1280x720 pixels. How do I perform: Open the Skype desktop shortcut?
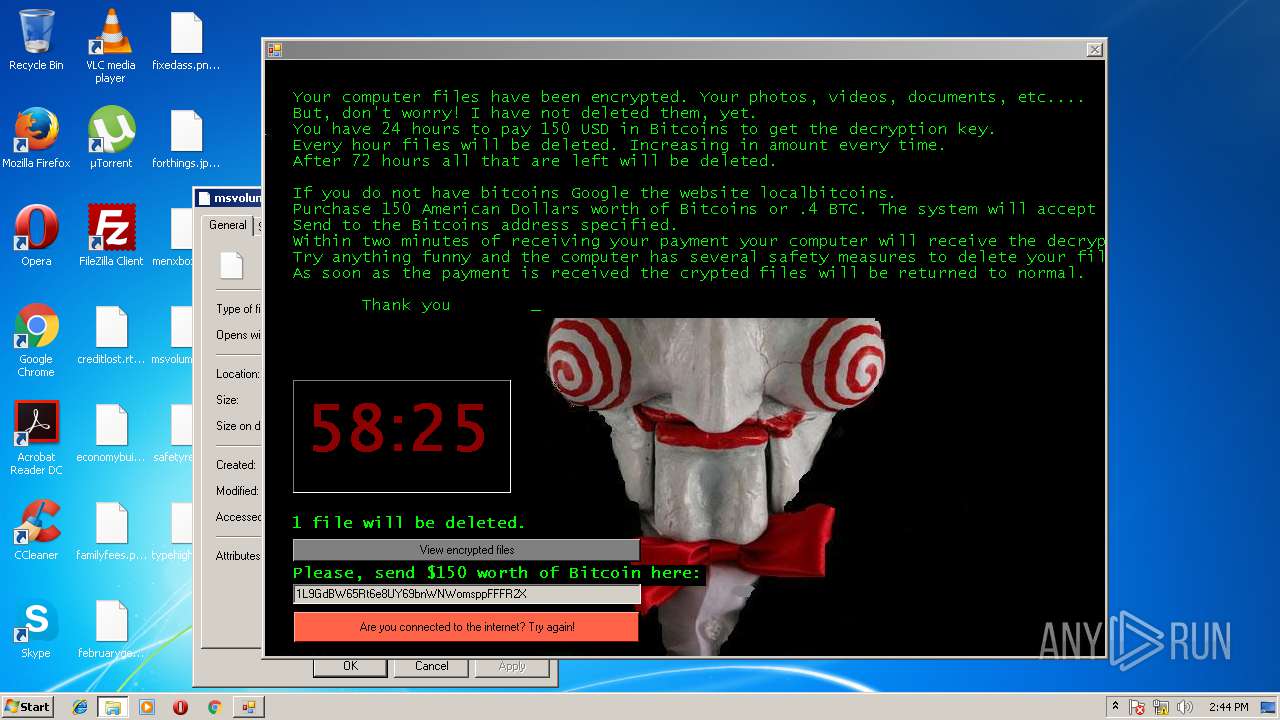[36, 628]
